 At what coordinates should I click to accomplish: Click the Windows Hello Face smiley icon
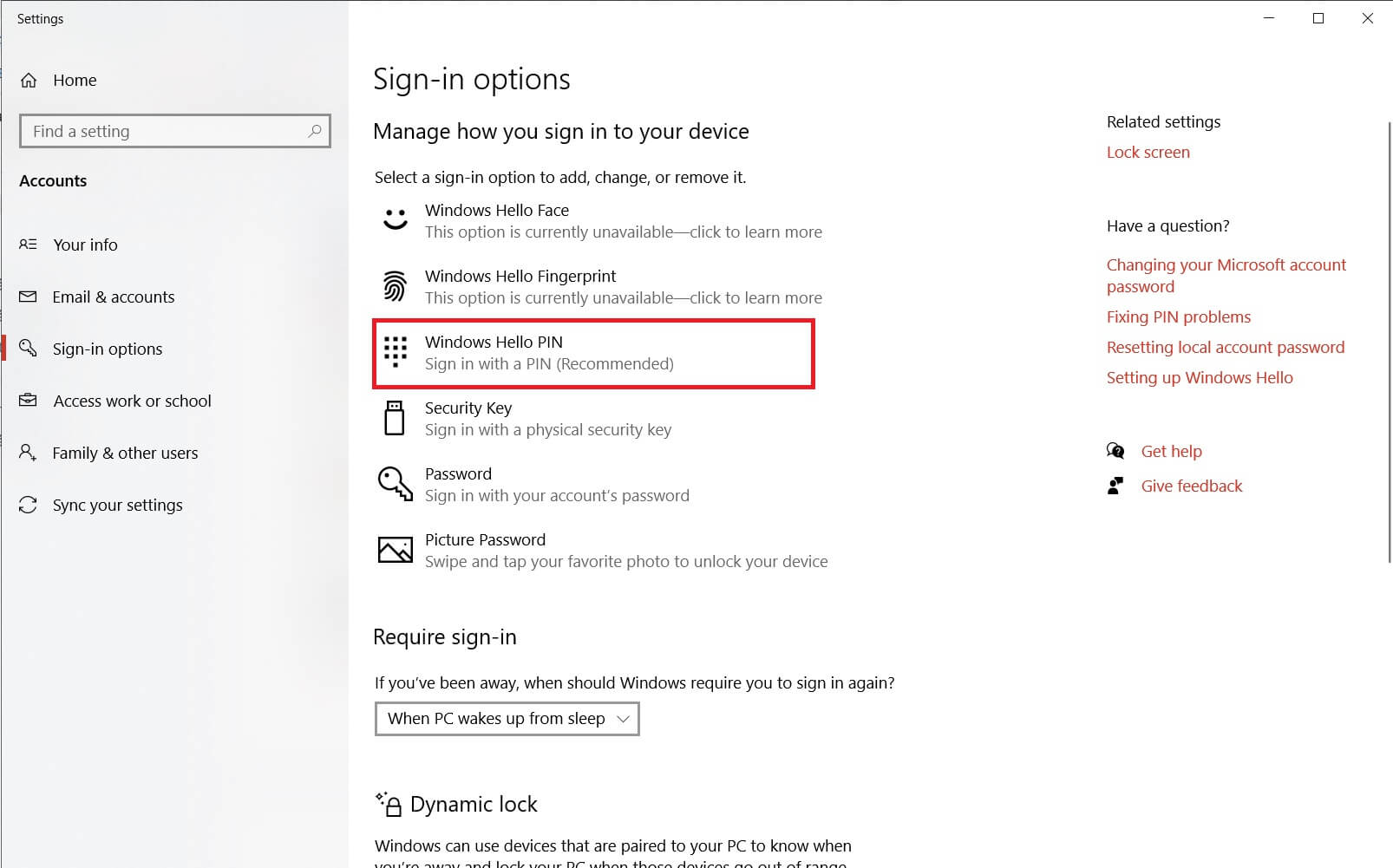[x=396, y=219]
